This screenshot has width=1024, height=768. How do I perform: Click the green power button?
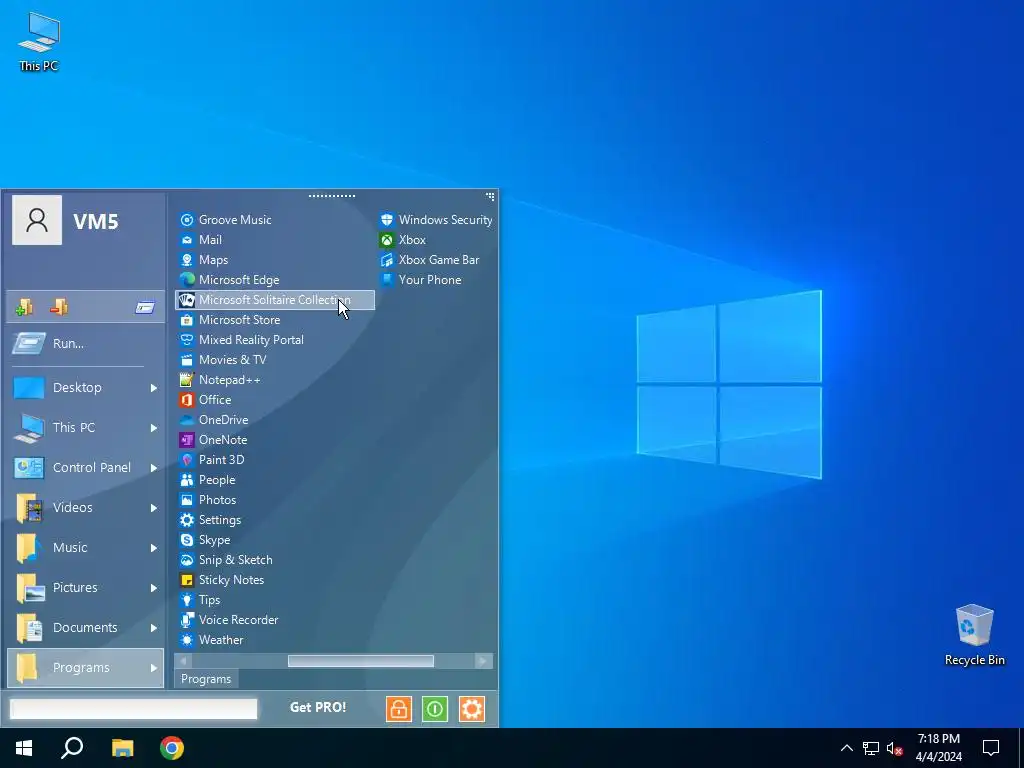tap(435, 709)
